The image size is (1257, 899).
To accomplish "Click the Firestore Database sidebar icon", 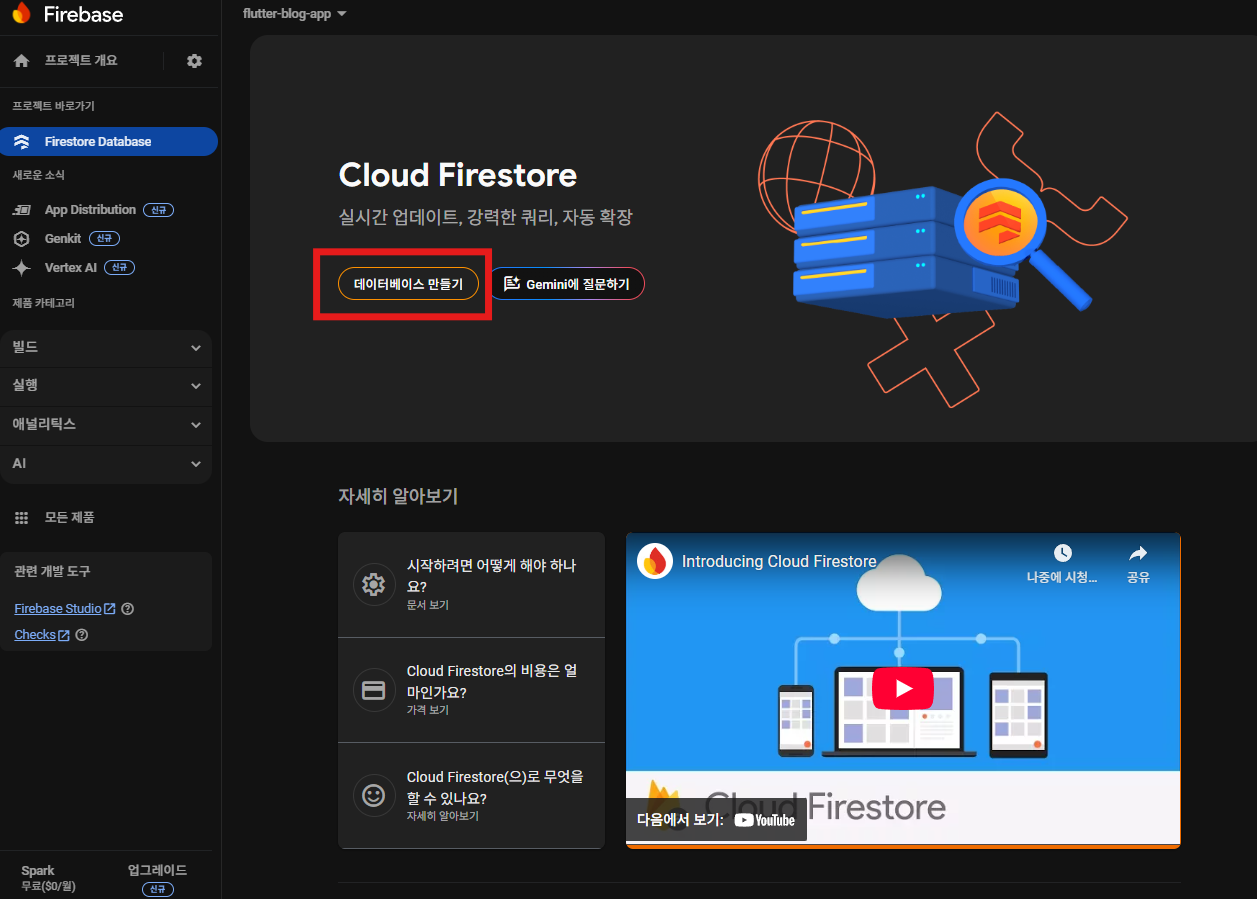I will [x=22, y=142].
